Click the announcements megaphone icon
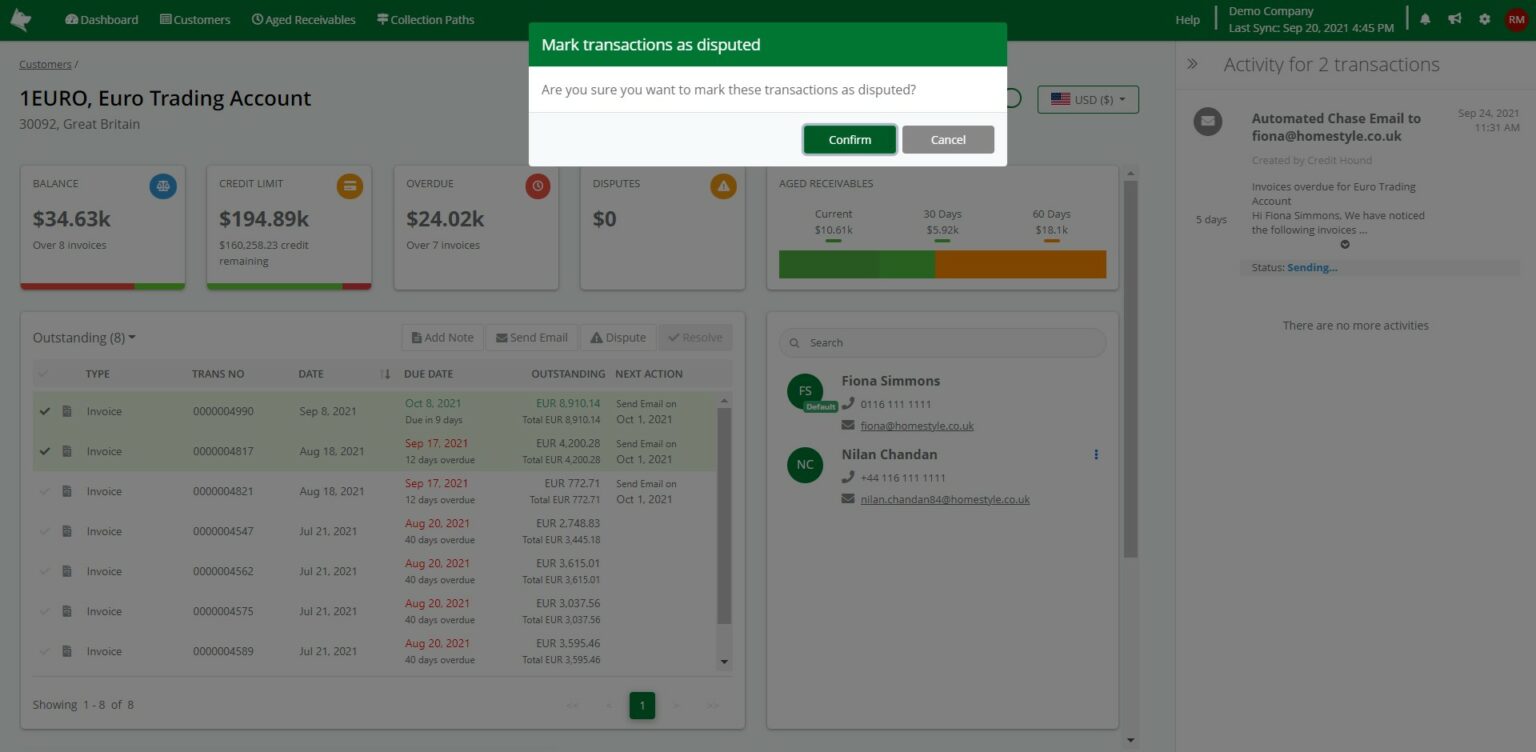The image size is (1536, 752). click(x=1453, y=18)
